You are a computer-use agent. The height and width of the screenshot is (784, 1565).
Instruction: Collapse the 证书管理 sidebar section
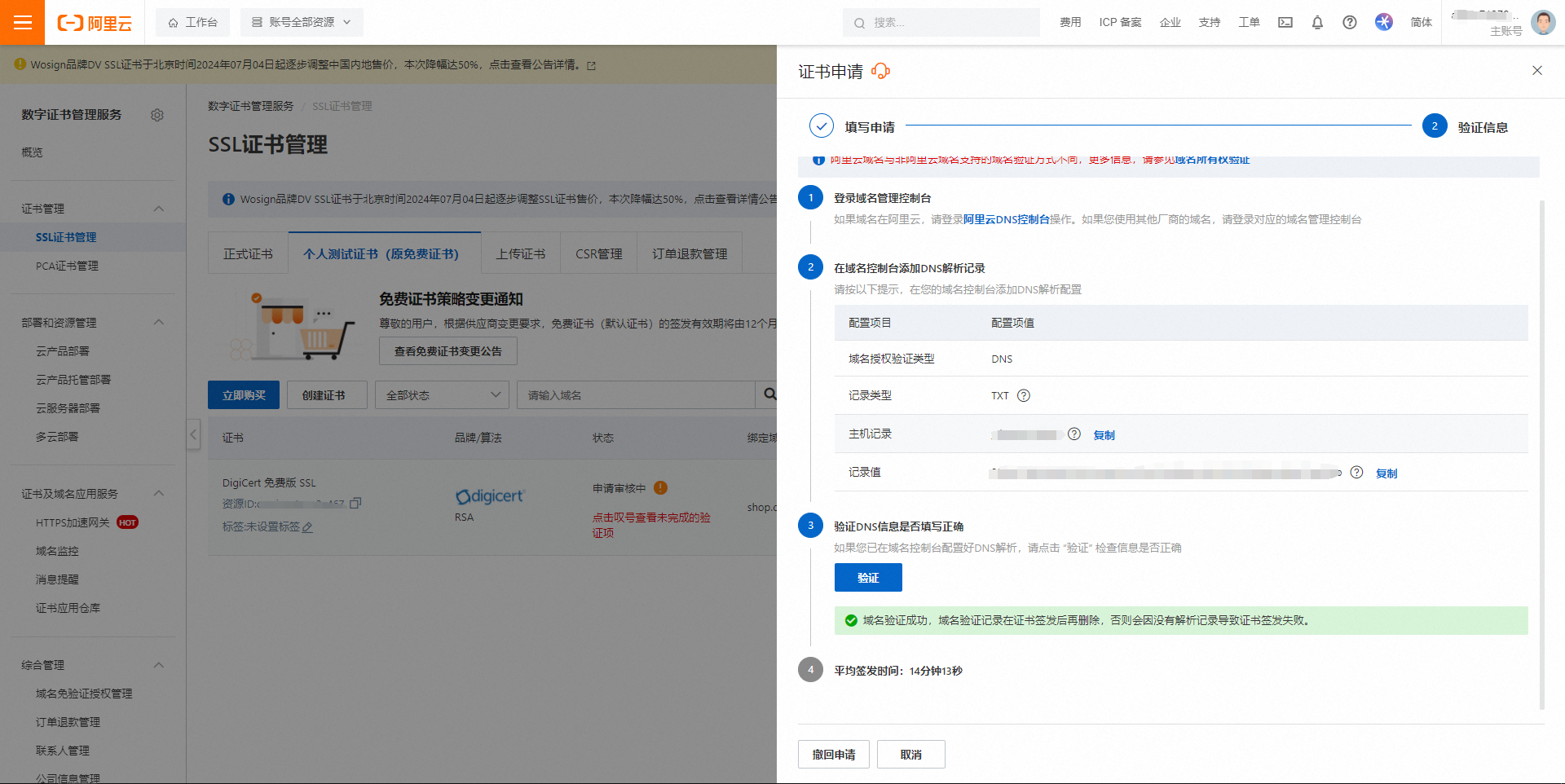159,209
